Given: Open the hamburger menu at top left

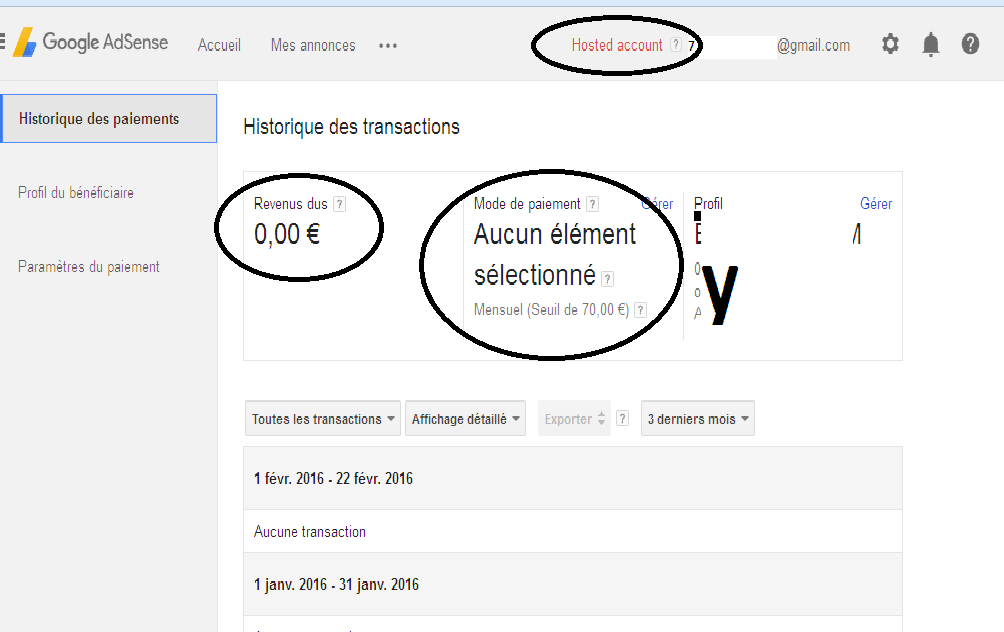Looking at the screenshot, I should click(2, 42).
